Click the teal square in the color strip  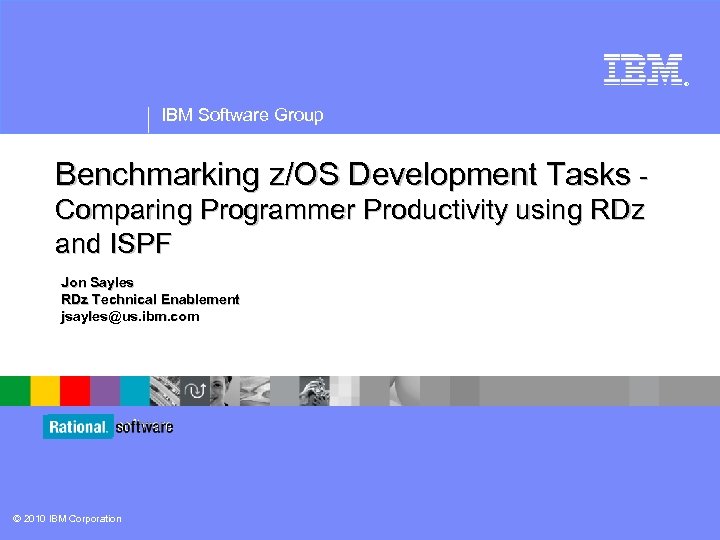[135, 391]
